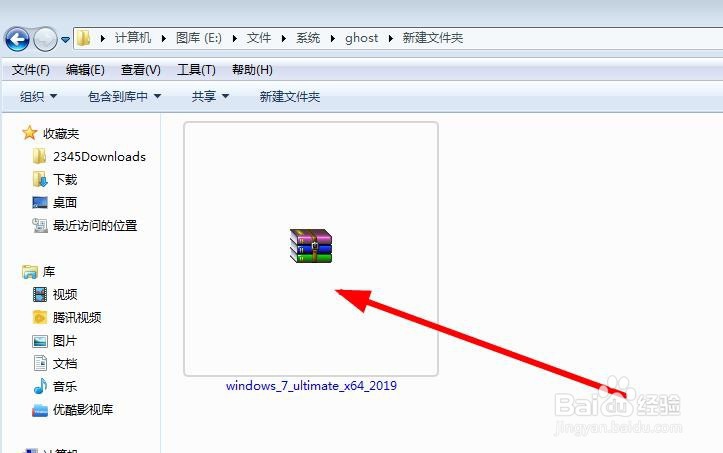Open 最近访问的位置 in favorites
The image size is (723, 453).
(95, 226)
